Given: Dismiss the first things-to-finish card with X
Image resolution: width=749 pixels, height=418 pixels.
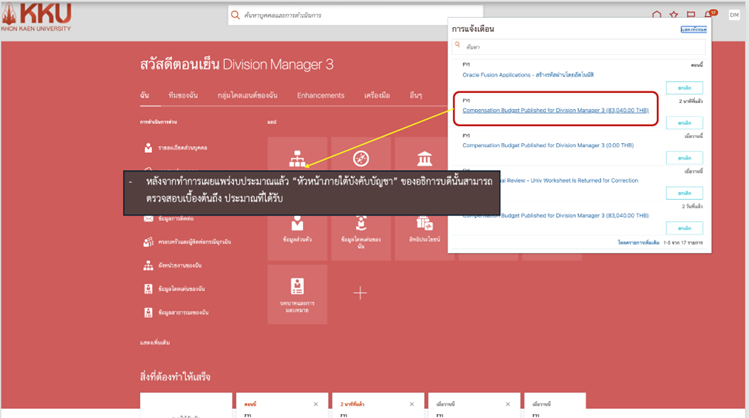Looking at the screenshot, I should pos(316,403).
